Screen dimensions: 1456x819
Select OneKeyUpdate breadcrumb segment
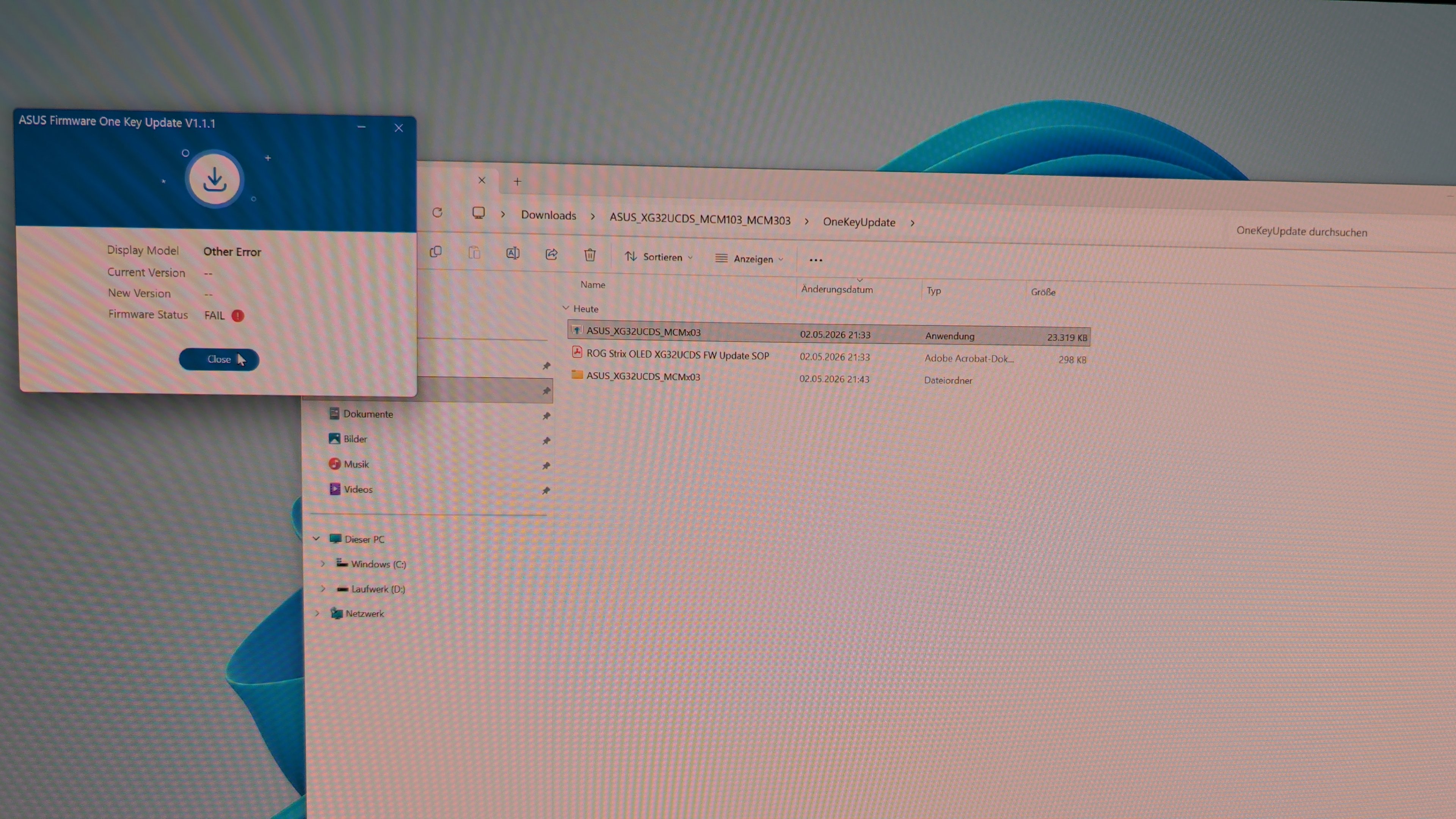[858, 222]
